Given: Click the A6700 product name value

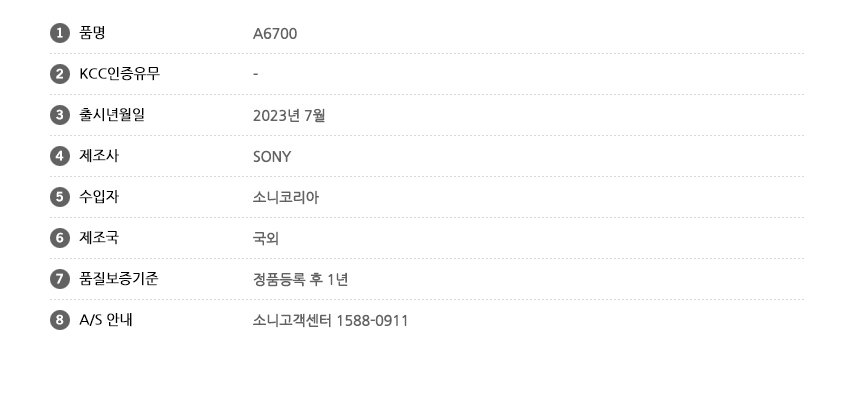Looking at the screenshot, I should coord(275,34).
